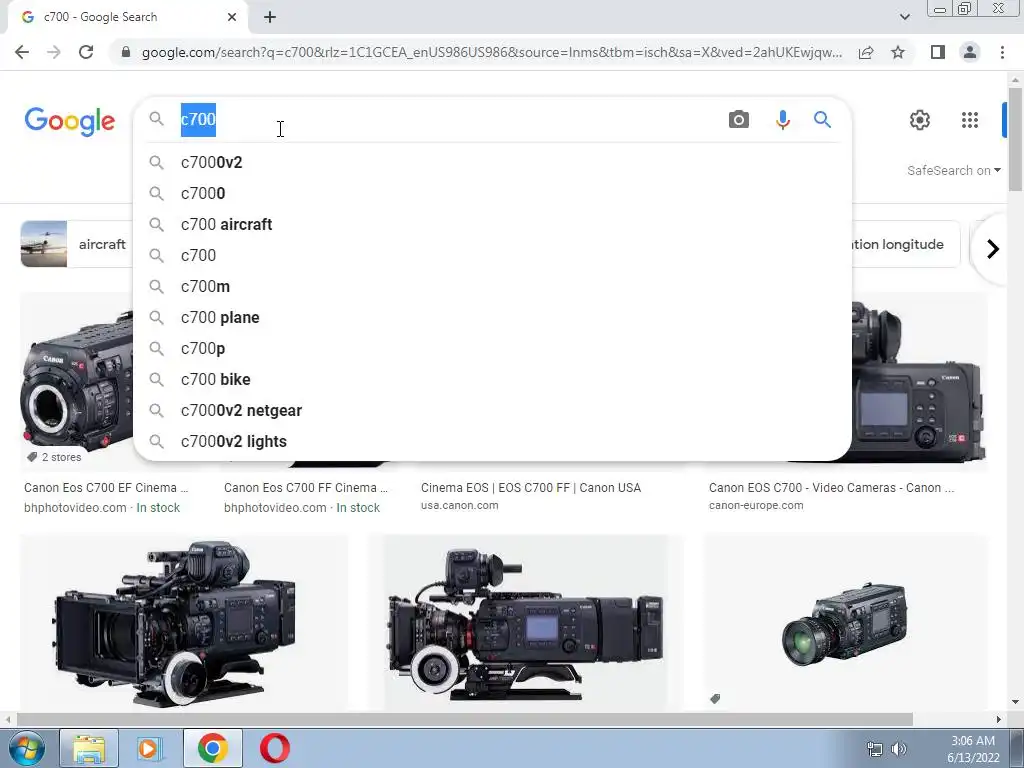Image resolution: width=1024 pixels, height=768 pixels.
Task: Click the network tray icon
Action: point(874,749)
